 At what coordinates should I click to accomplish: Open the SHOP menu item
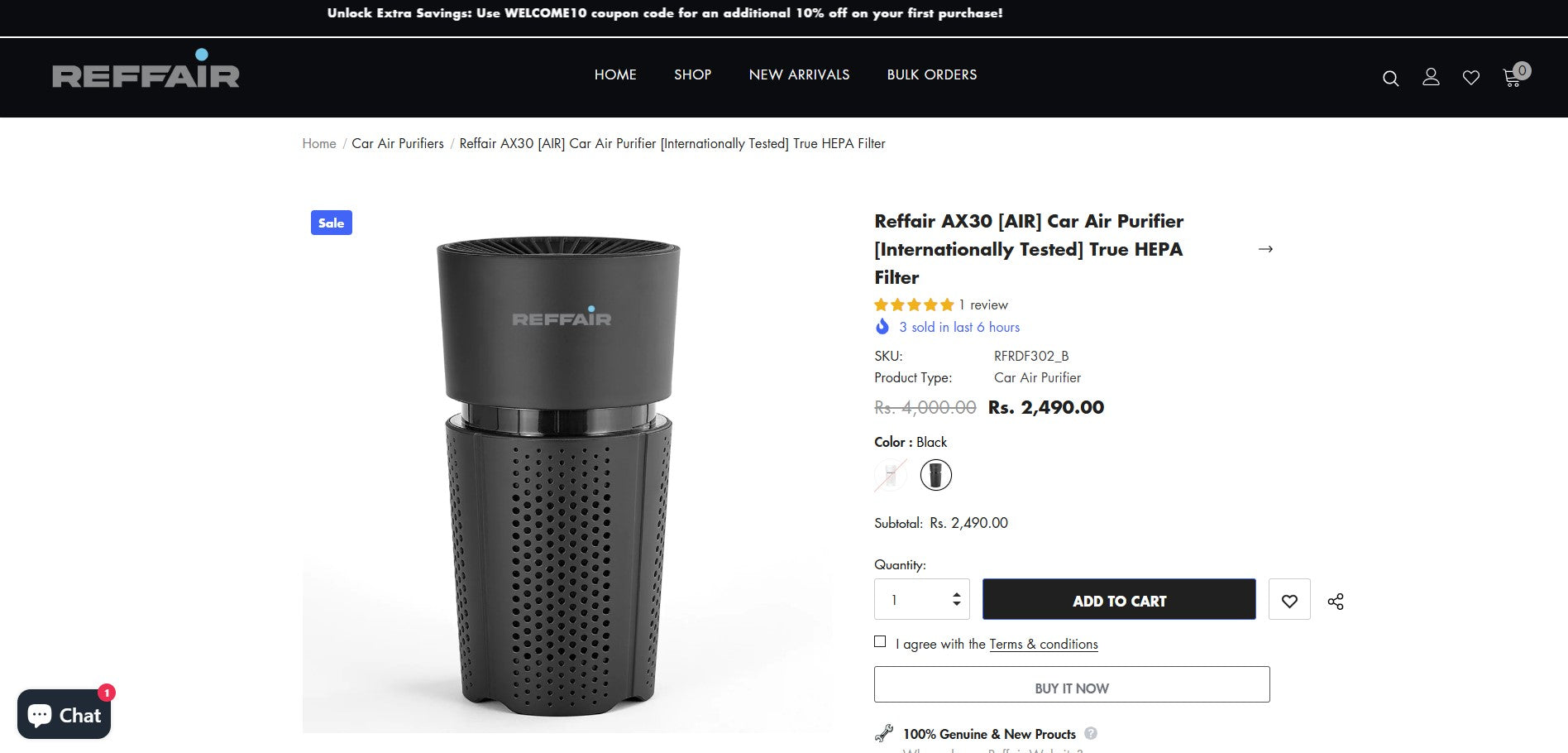[x=692, y=74]
